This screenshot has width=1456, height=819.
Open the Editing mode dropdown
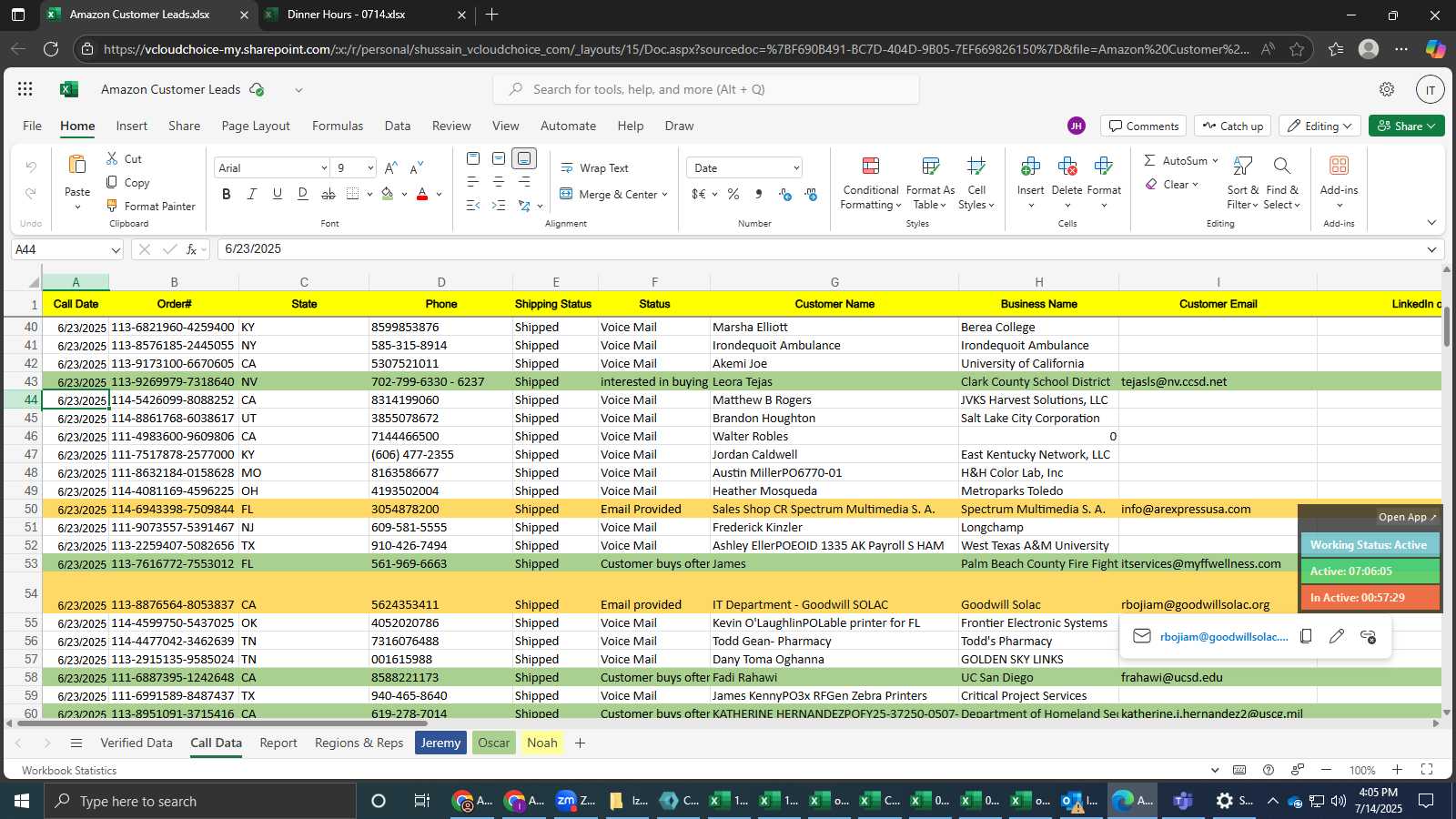click(x=1319, y=126)
